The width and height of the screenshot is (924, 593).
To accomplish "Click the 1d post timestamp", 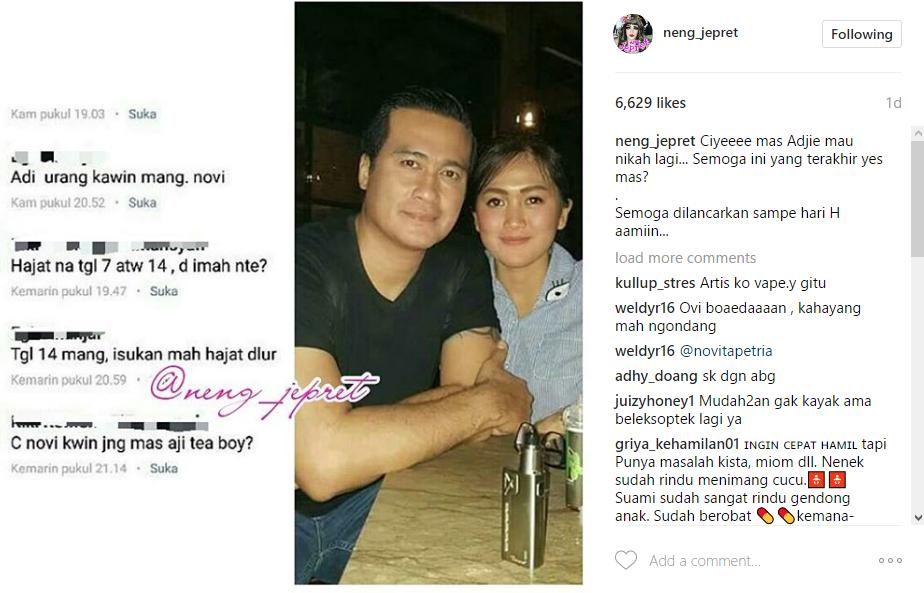I will click(893, 103).
